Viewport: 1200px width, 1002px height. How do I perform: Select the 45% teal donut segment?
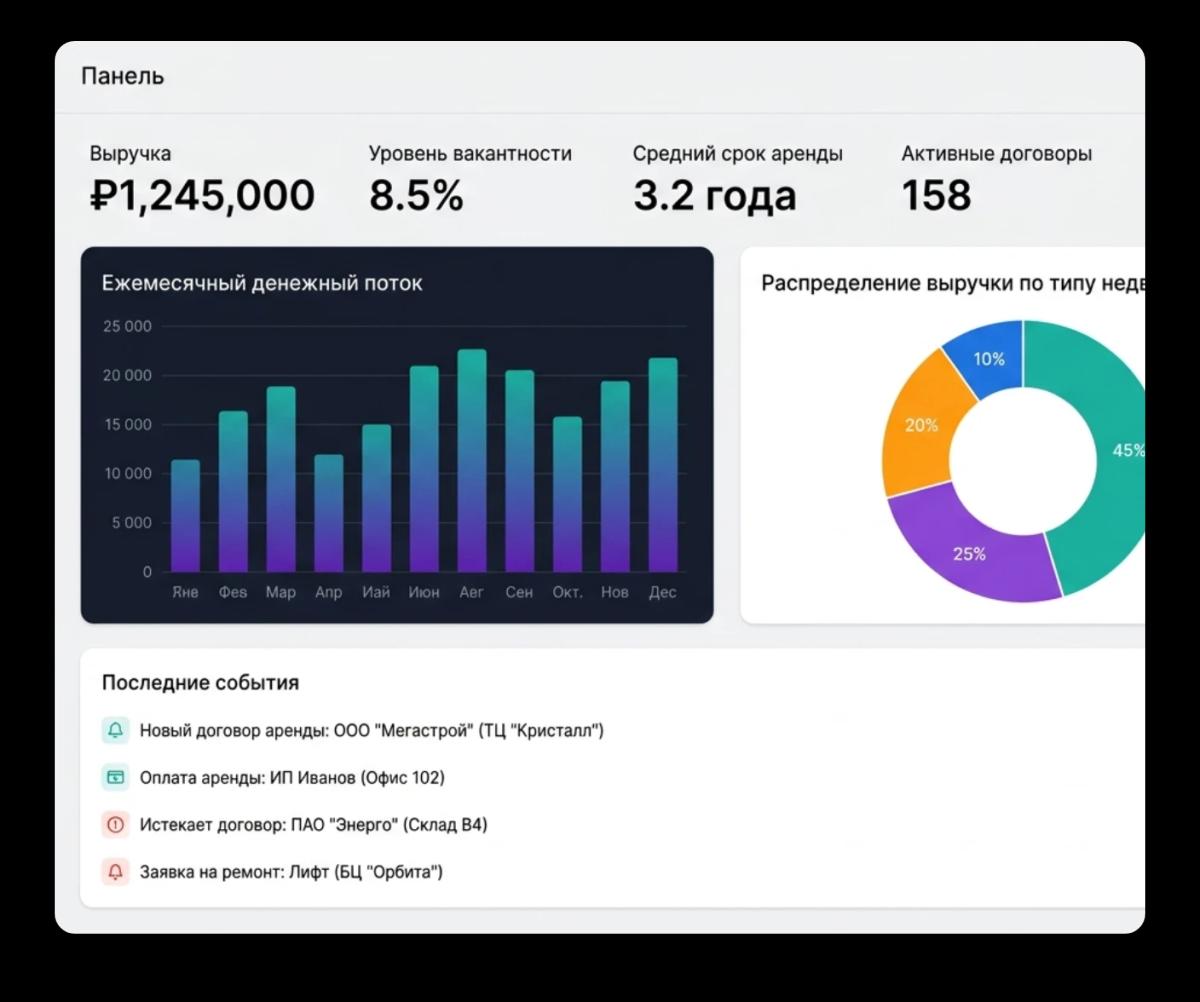tap(1110, 450)
